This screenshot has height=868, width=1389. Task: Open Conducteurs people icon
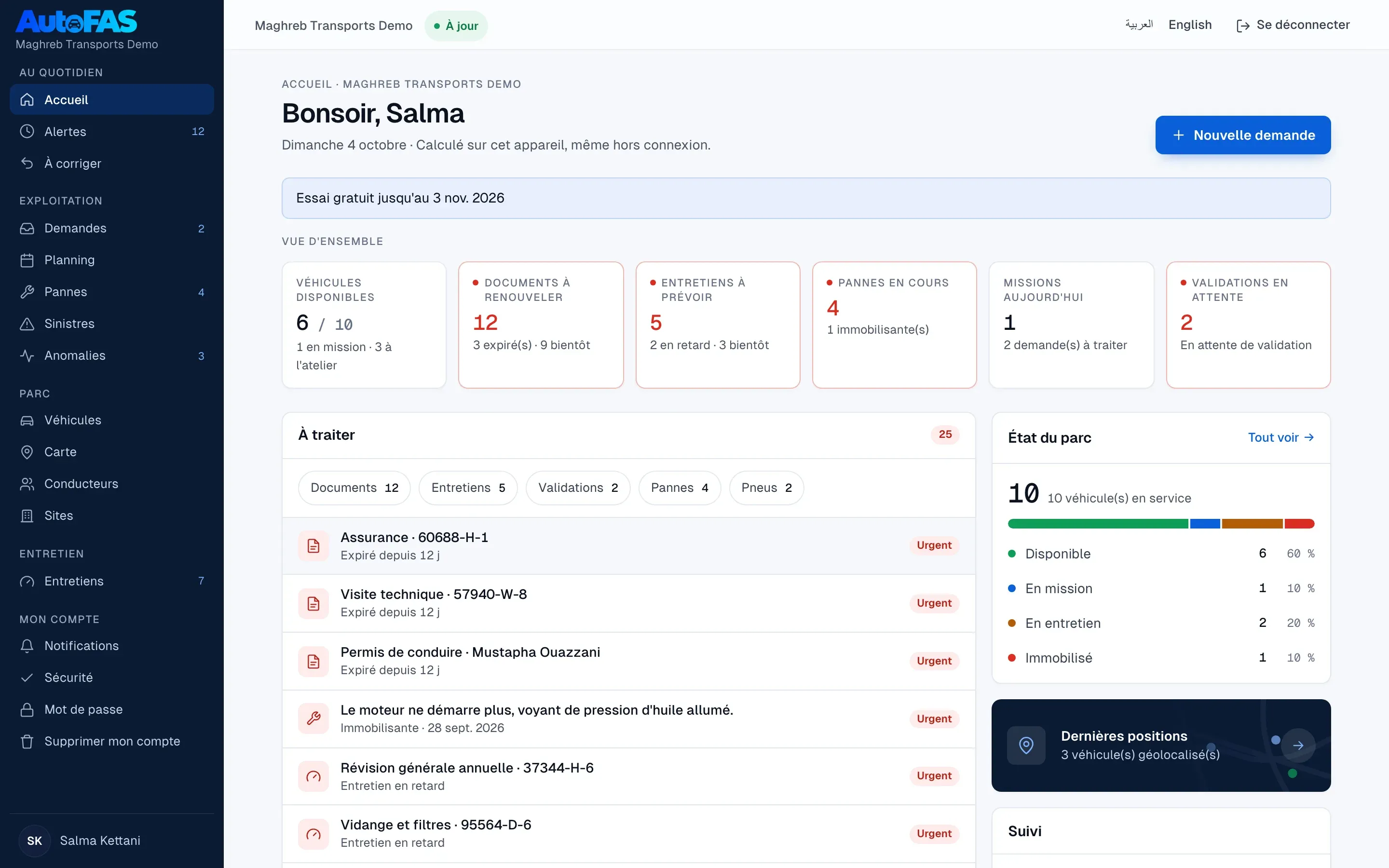27,484
